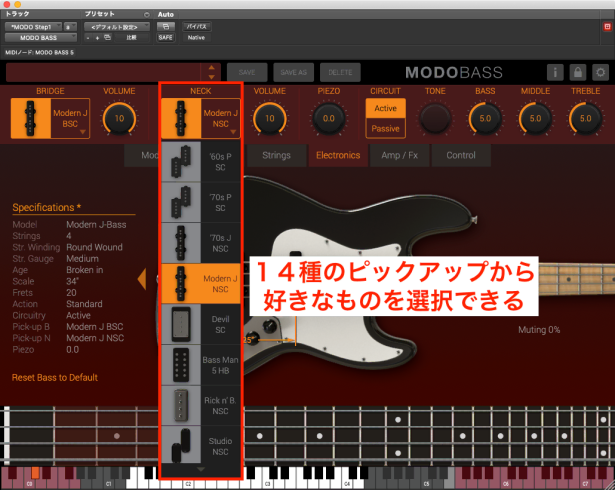Open the neck pickup dropdown arrow

click(233, 132)
